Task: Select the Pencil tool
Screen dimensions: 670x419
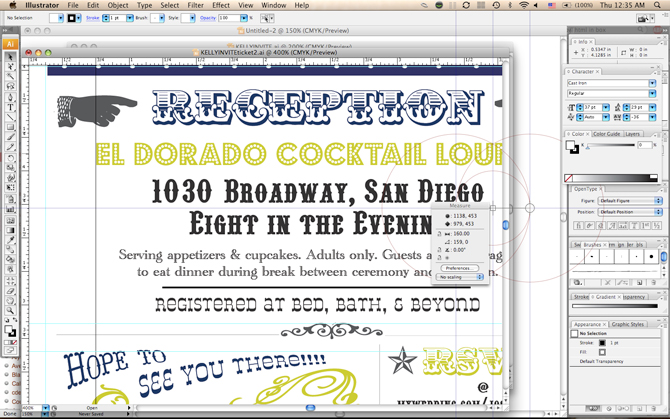Action: tap(11, 147)
